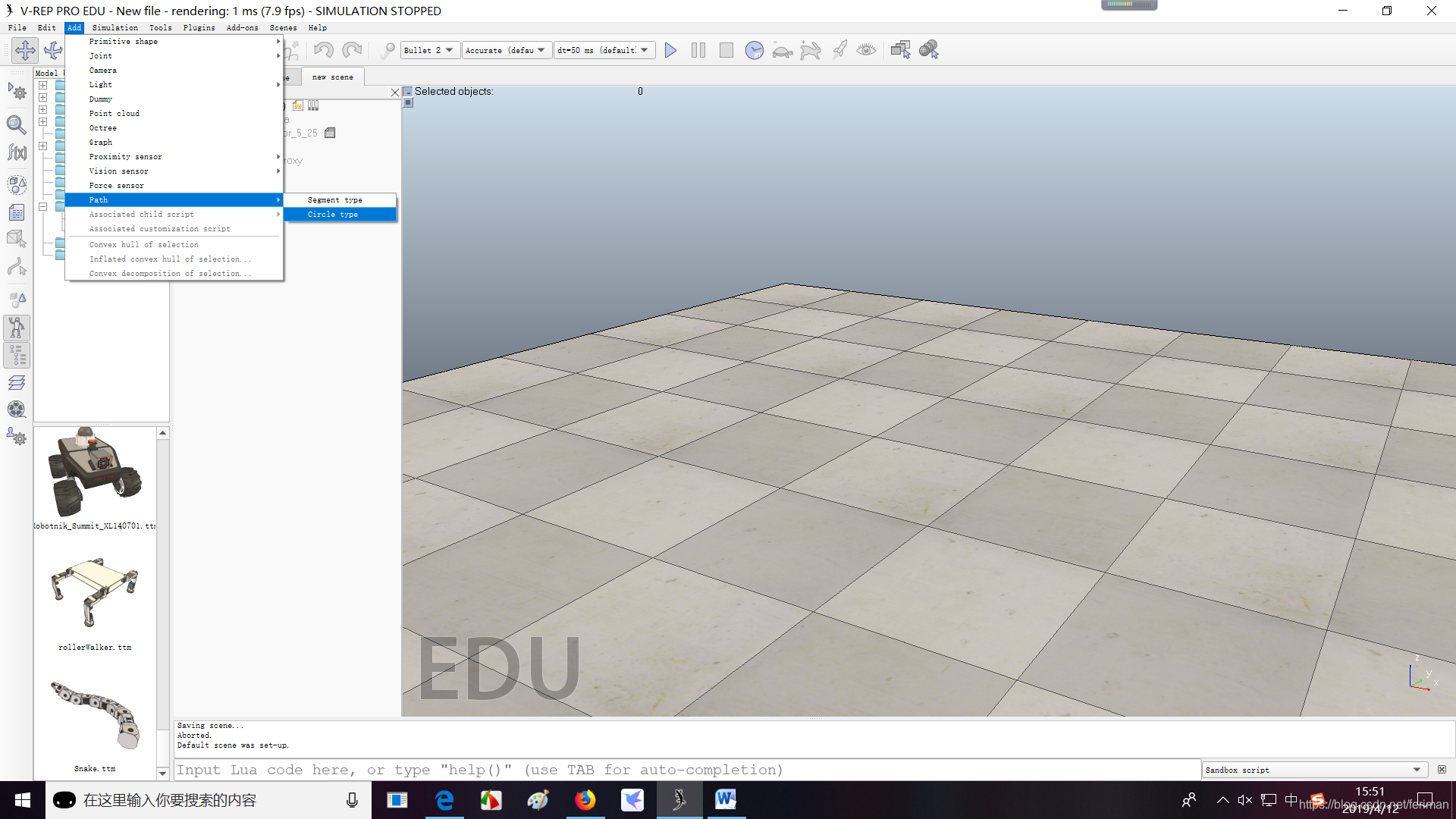This screenshot has height=819, width=1456.
Task: Open the Bullet physics engine dropdown
Action: click(429, 50)
